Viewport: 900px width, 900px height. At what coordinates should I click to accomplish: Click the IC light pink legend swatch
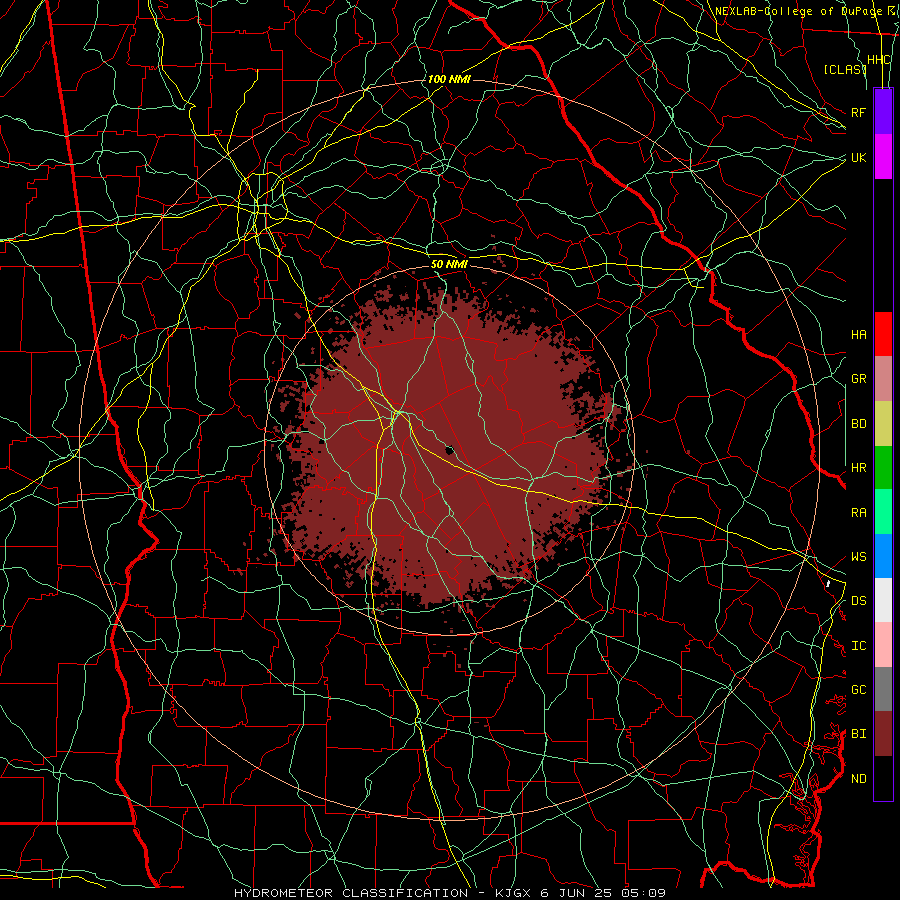(x=883, y=645)
